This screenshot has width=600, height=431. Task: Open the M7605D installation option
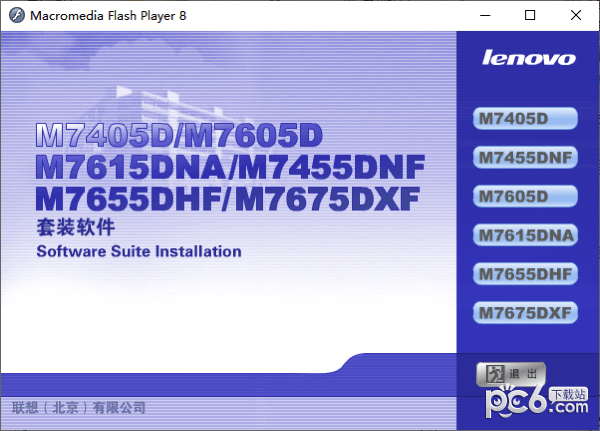coord(525,196)
